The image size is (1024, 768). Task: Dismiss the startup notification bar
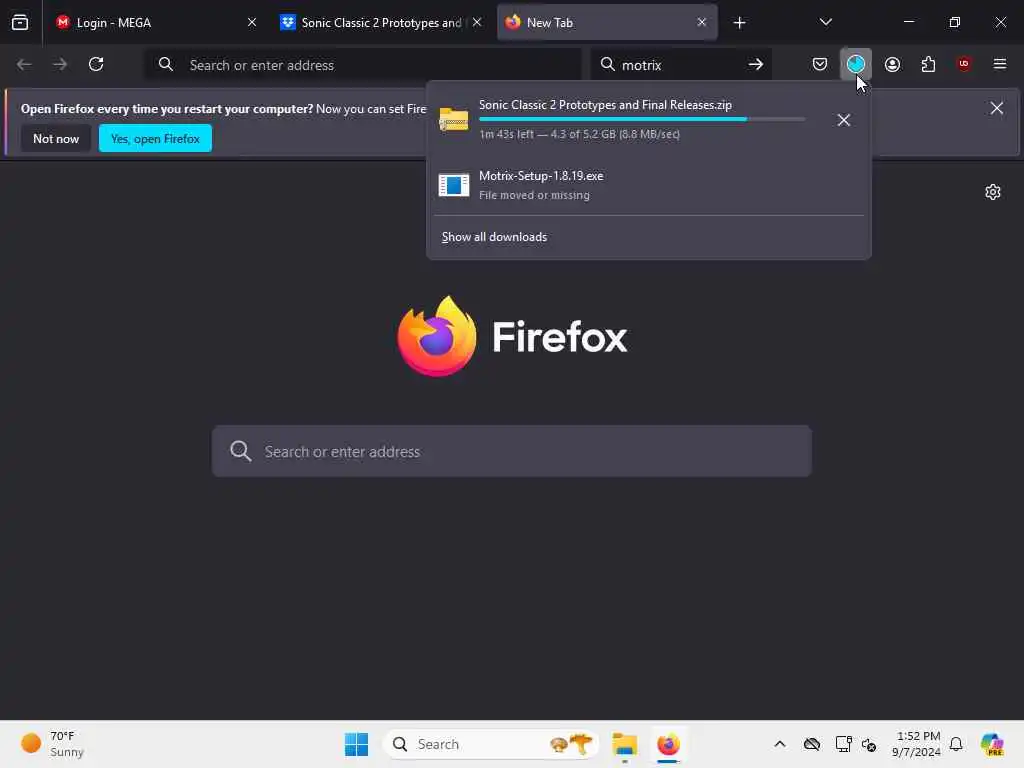pos(997,108)
